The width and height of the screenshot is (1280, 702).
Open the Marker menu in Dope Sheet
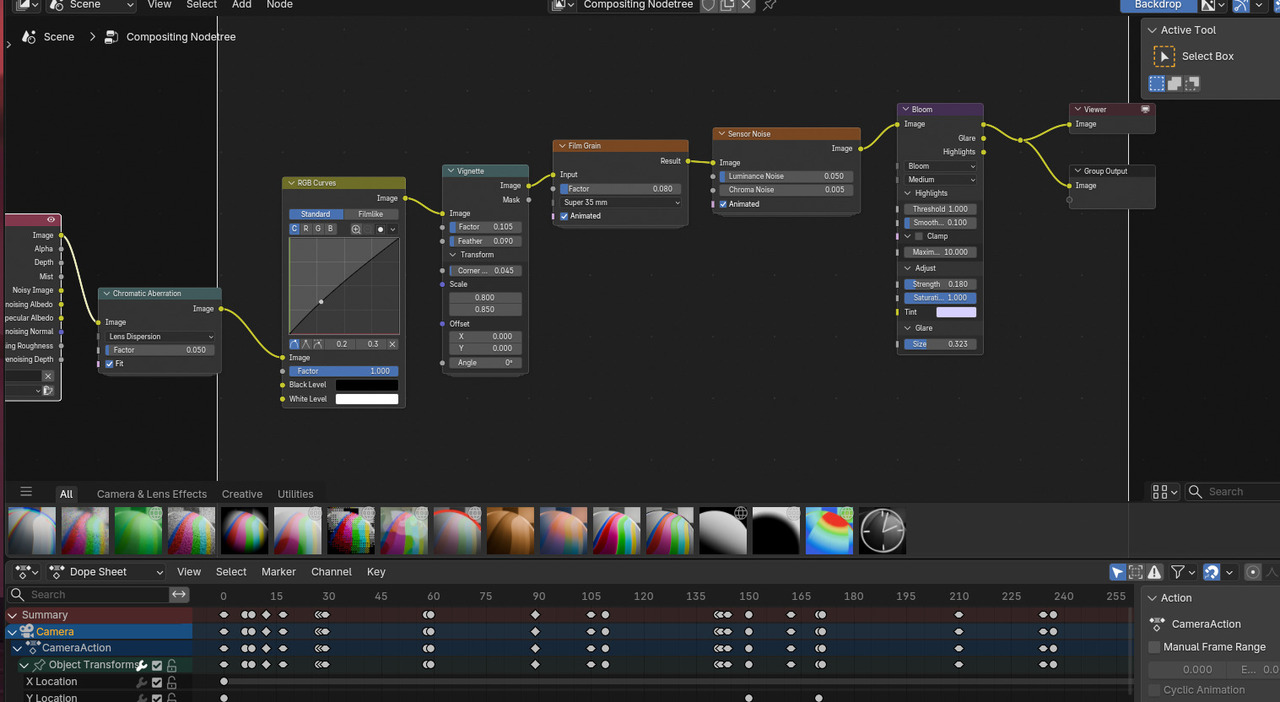(x=279, y=572)
